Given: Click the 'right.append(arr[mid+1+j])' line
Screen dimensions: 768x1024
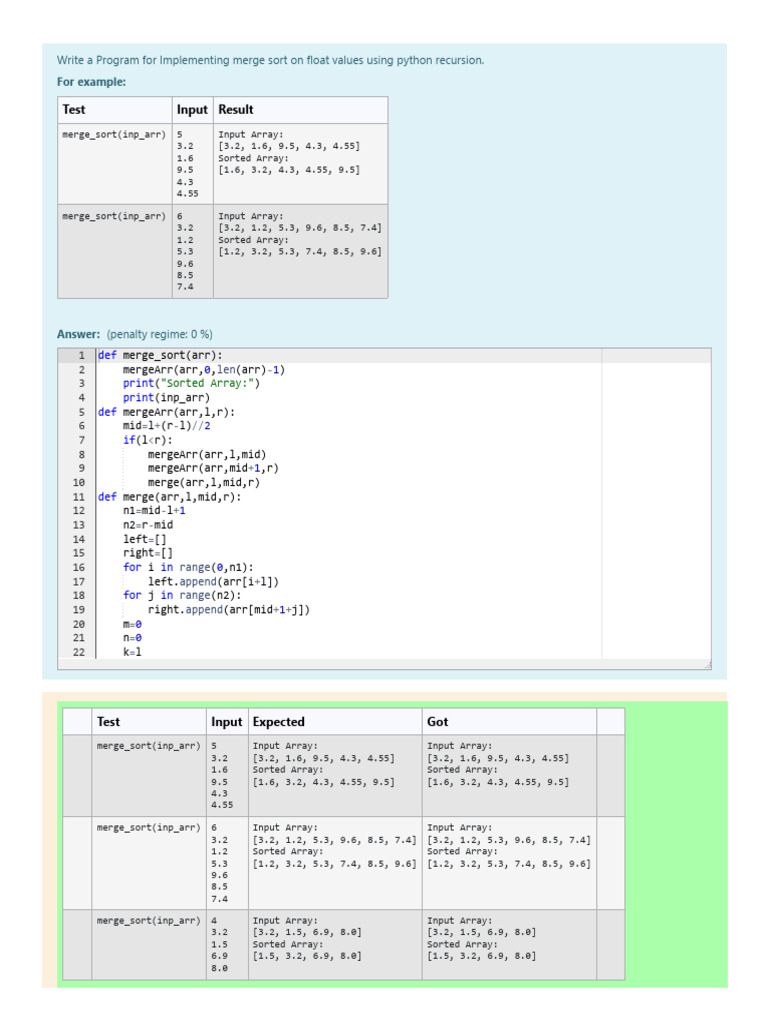Looking at the screenshot, I should click(x=229, y=609).
